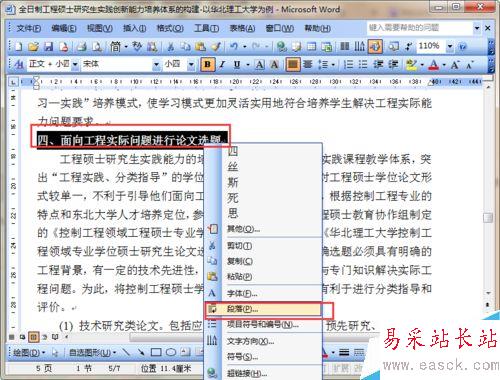Click the Open folder icon
This screenshot has height=380, width=500.
pyautogui.click(x=33, y=47)
